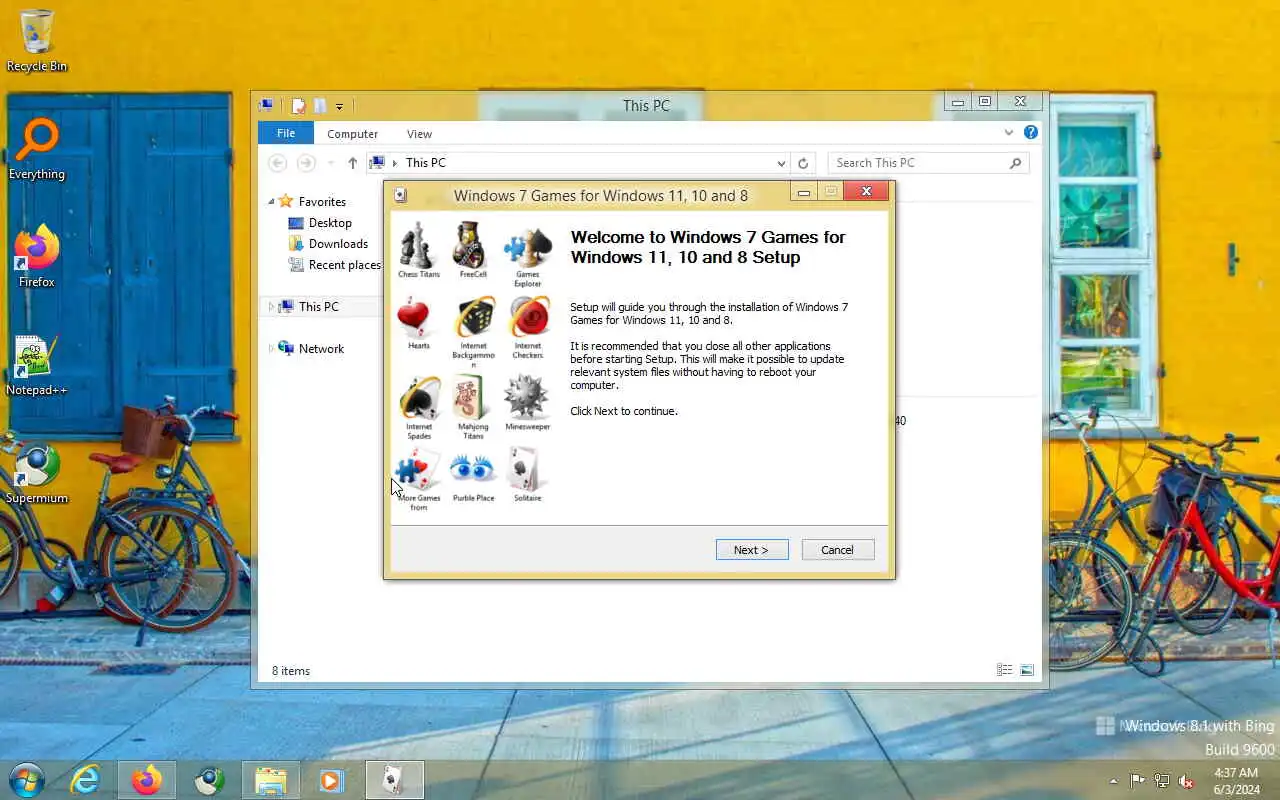Open the Recycle Bin desktop icon
Screen dimensions: 1280x800
coord(37,40)
